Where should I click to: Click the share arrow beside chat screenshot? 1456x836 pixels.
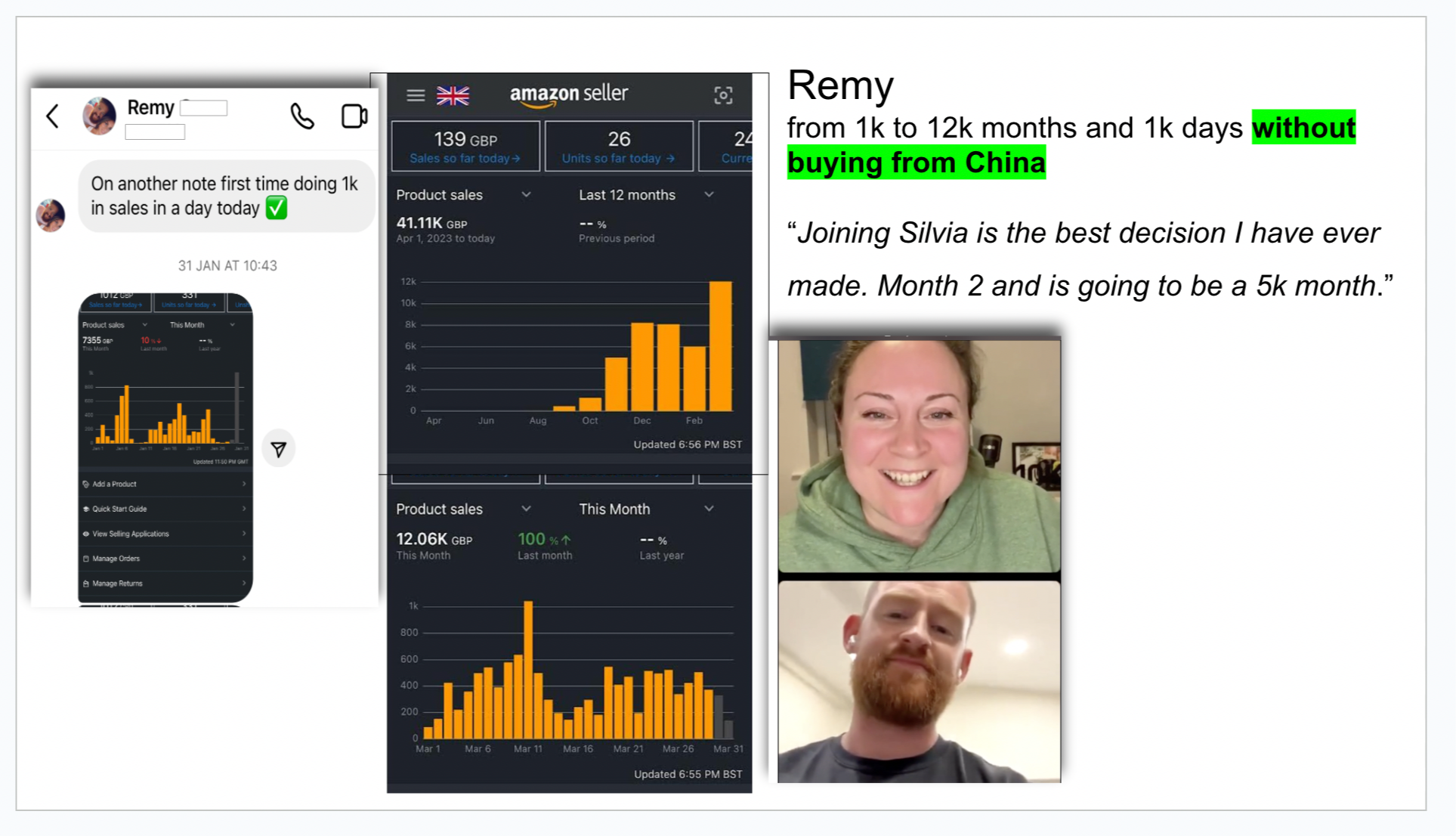tap(279, 450)
